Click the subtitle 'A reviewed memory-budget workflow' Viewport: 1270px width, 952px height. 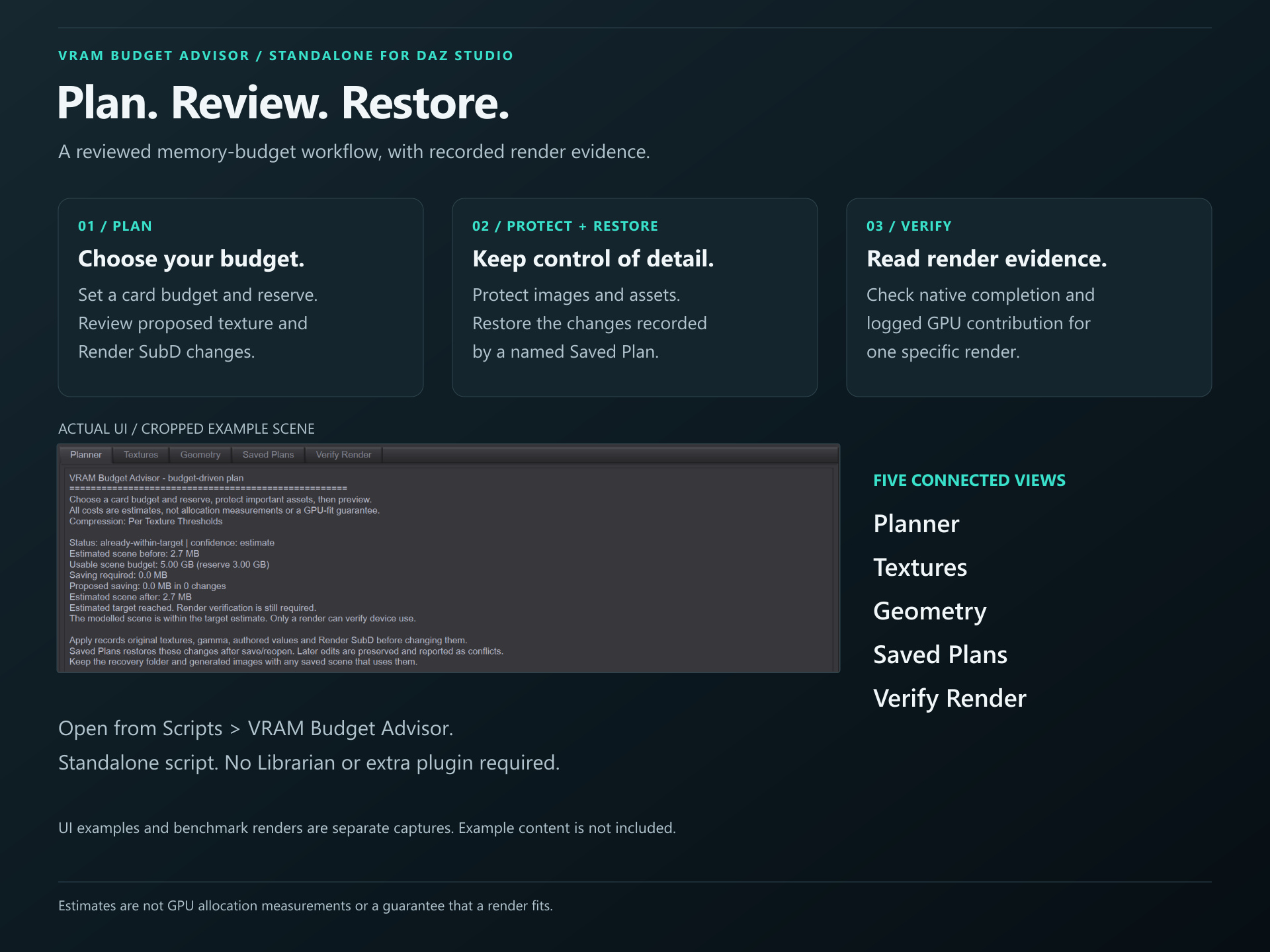click(354, 152)
